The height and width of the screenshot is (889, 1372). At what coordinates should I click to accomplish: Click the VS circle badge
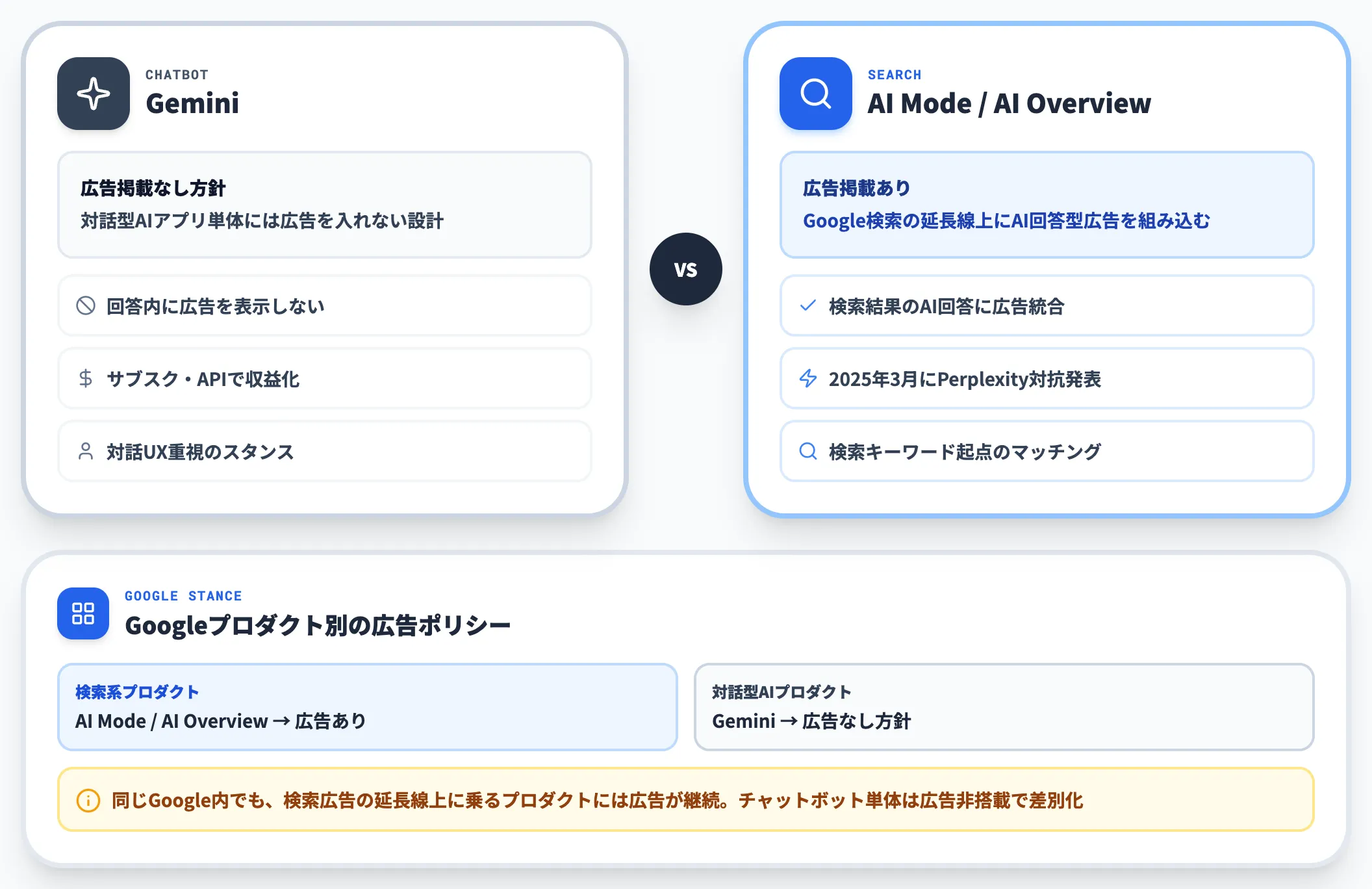(686, 269)
